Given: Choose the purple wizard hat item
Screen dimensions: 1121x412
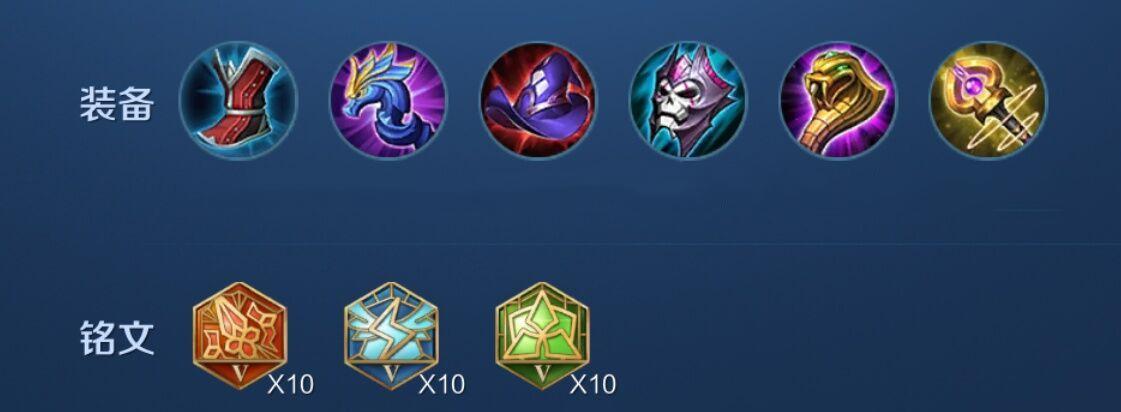Looking at the screenshot, I should pyautogui.click(x=538, y=100).
